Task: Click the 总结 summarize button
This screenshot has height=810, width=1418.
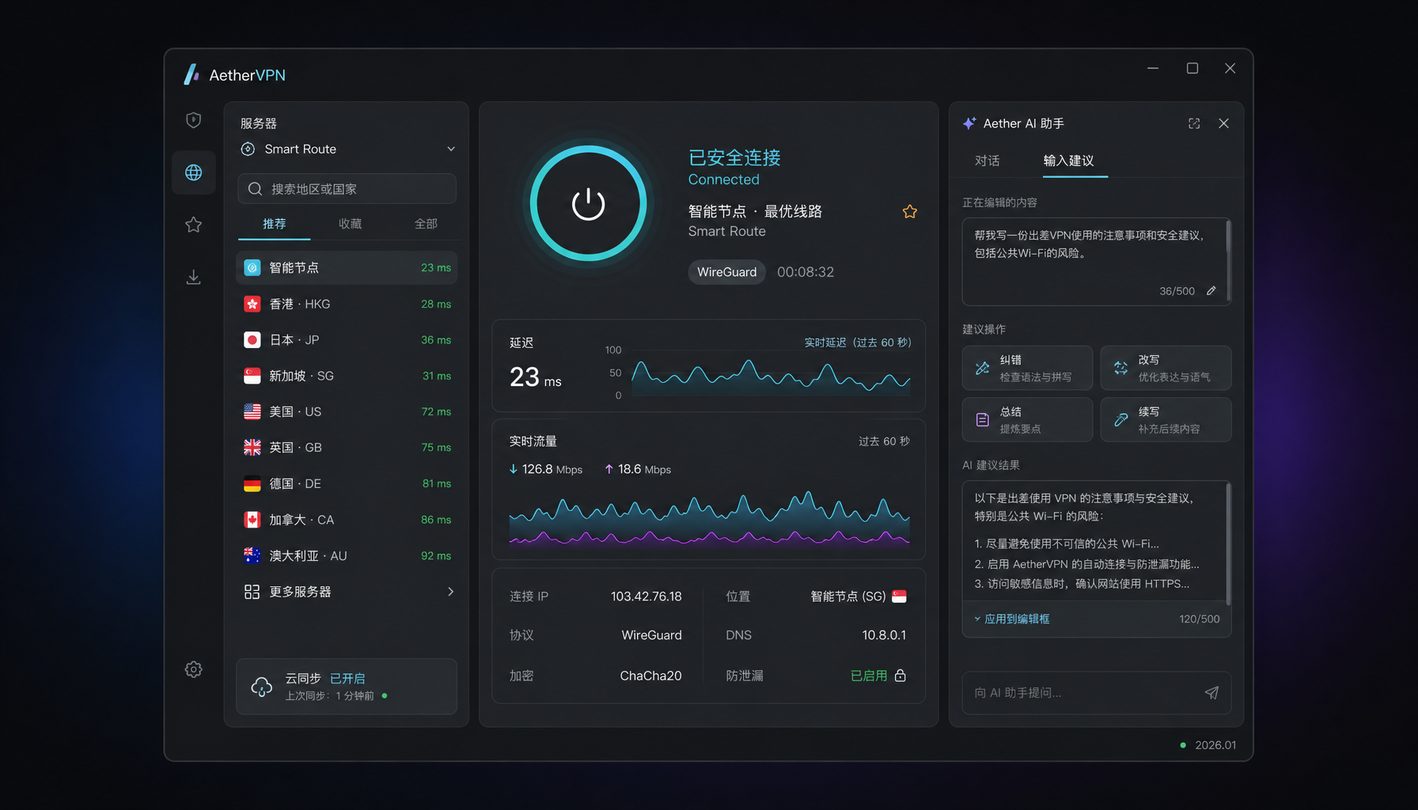Action: 1027,419
